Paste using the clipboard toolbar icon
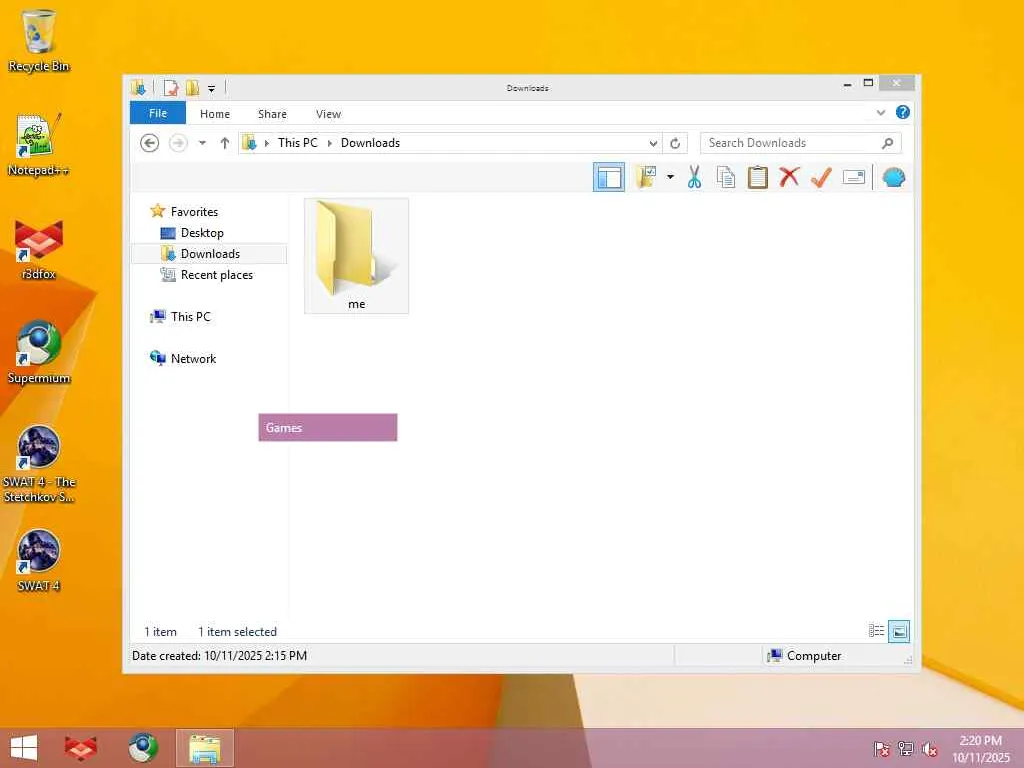The height and width of the screenshot is (768, 1024). click(758, 177)
